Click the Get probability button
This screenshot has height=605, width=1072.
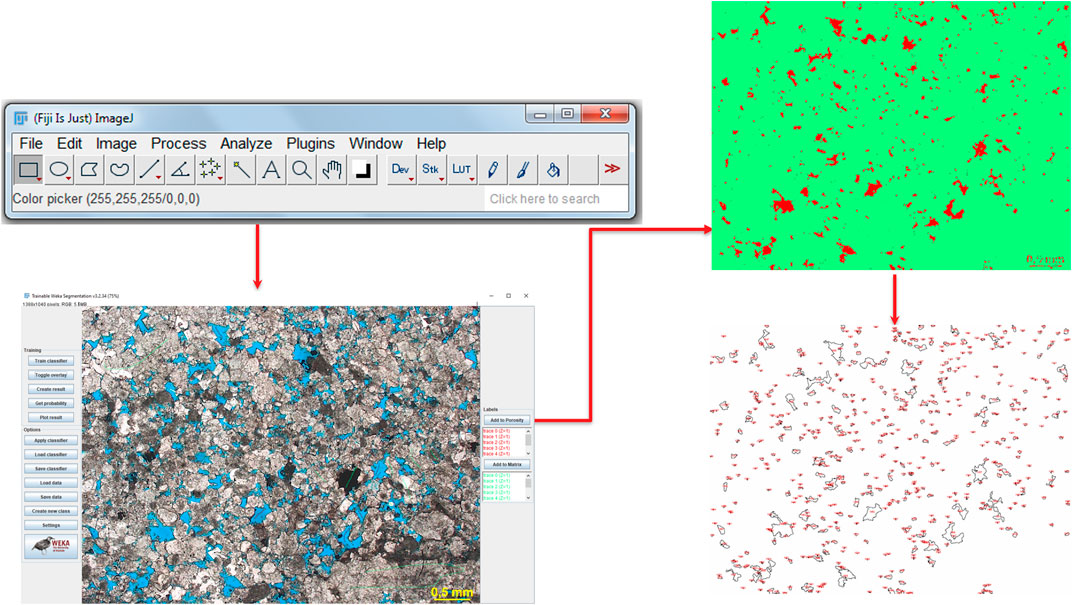point(51,403)
